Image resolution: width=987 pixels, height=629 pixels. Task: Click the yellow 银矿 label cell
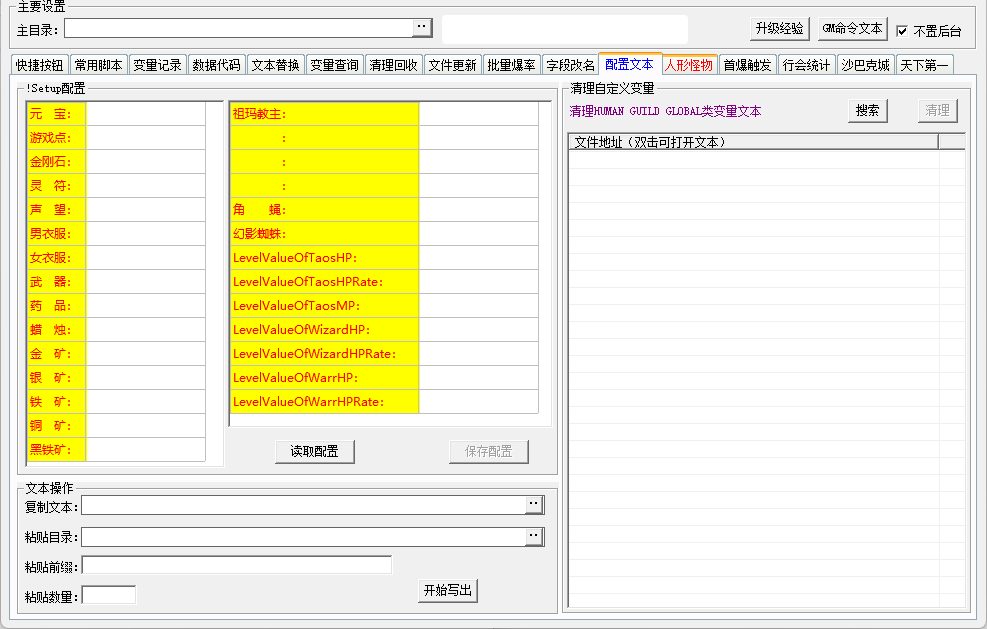[x=57, y=378]
